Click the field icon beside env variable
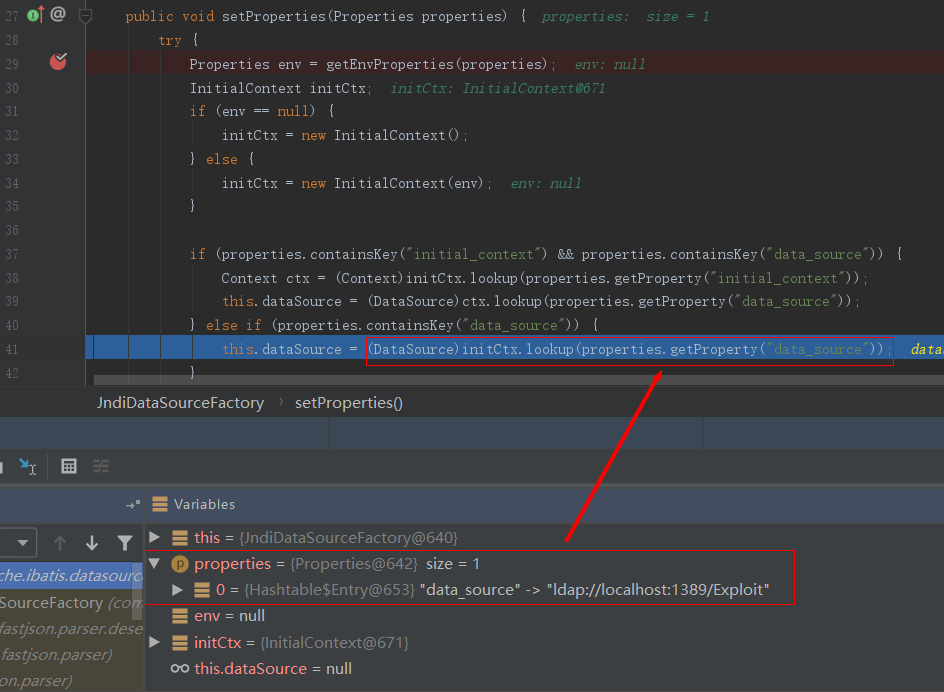This screenshot has height=692, width=944. pyautogui.click(x=179, y=616)
